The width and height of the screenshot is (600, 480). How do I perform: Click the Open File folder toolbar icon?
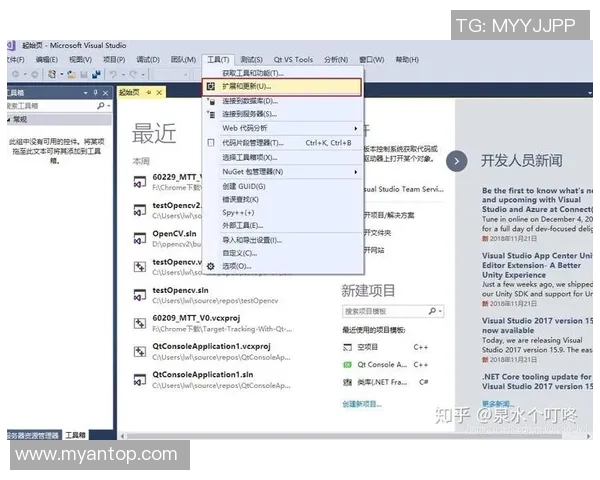point(72,74)
